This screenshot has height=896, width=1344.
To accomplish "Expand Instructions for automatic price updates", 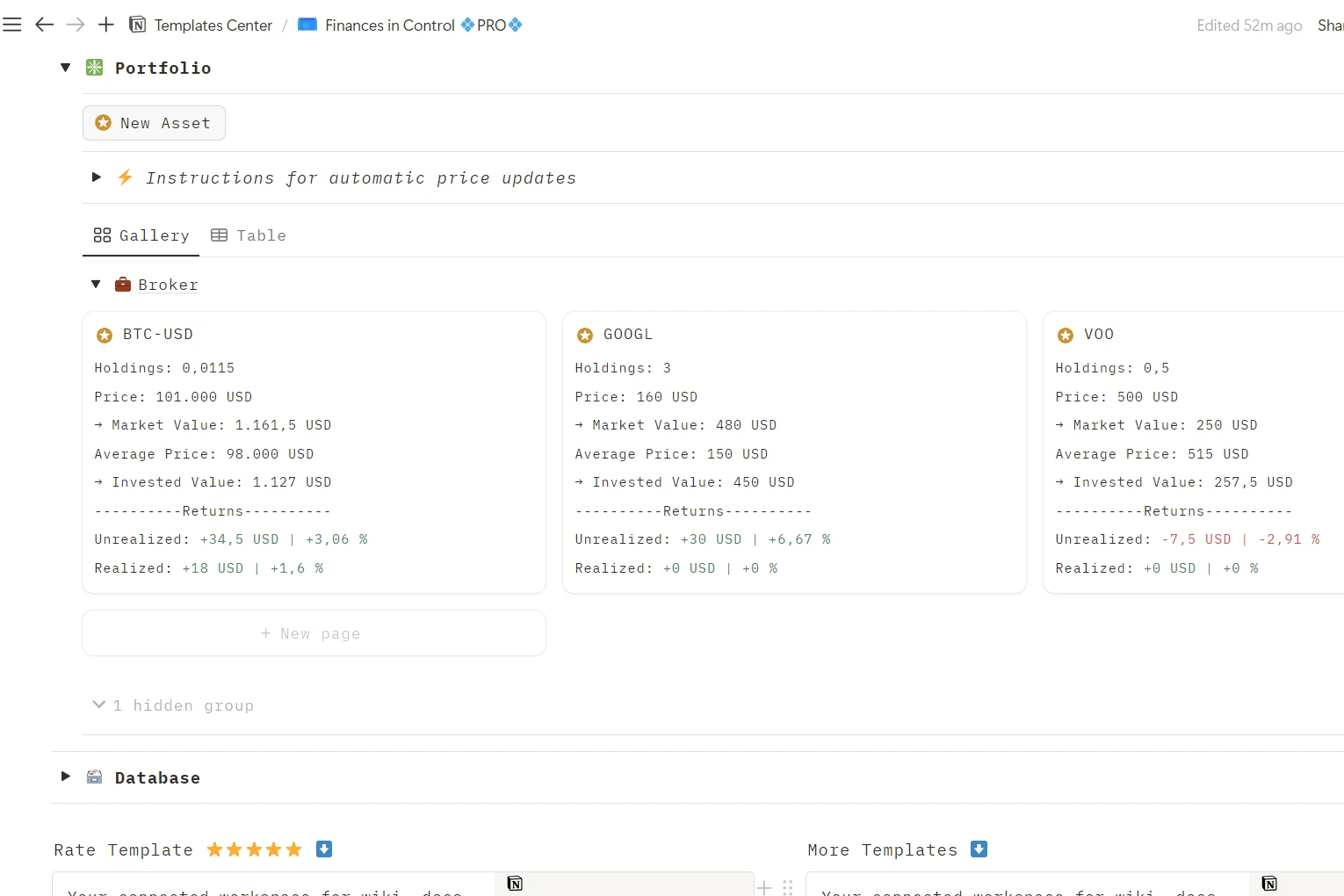I will pyautogui.click(x=97, y=177).
